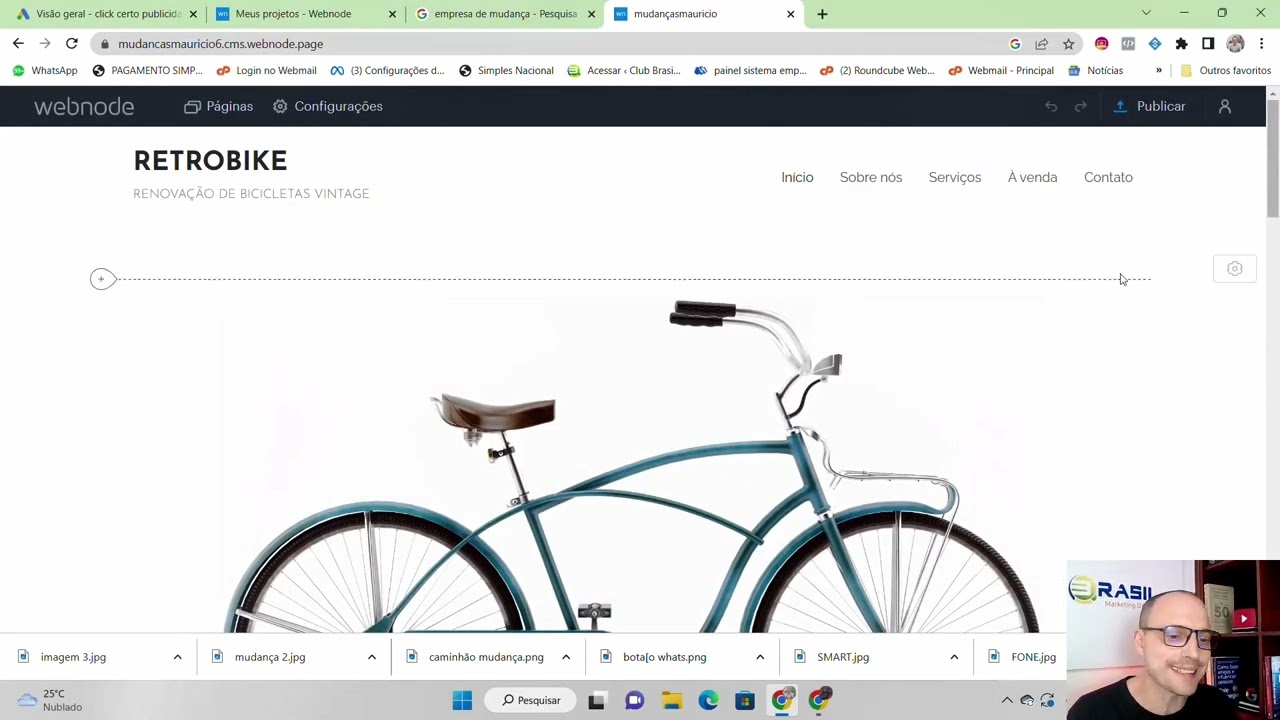1280x720 pixels.
Task: Click the redo arrow in Webnode toolbar
Action: [1081, 106]
